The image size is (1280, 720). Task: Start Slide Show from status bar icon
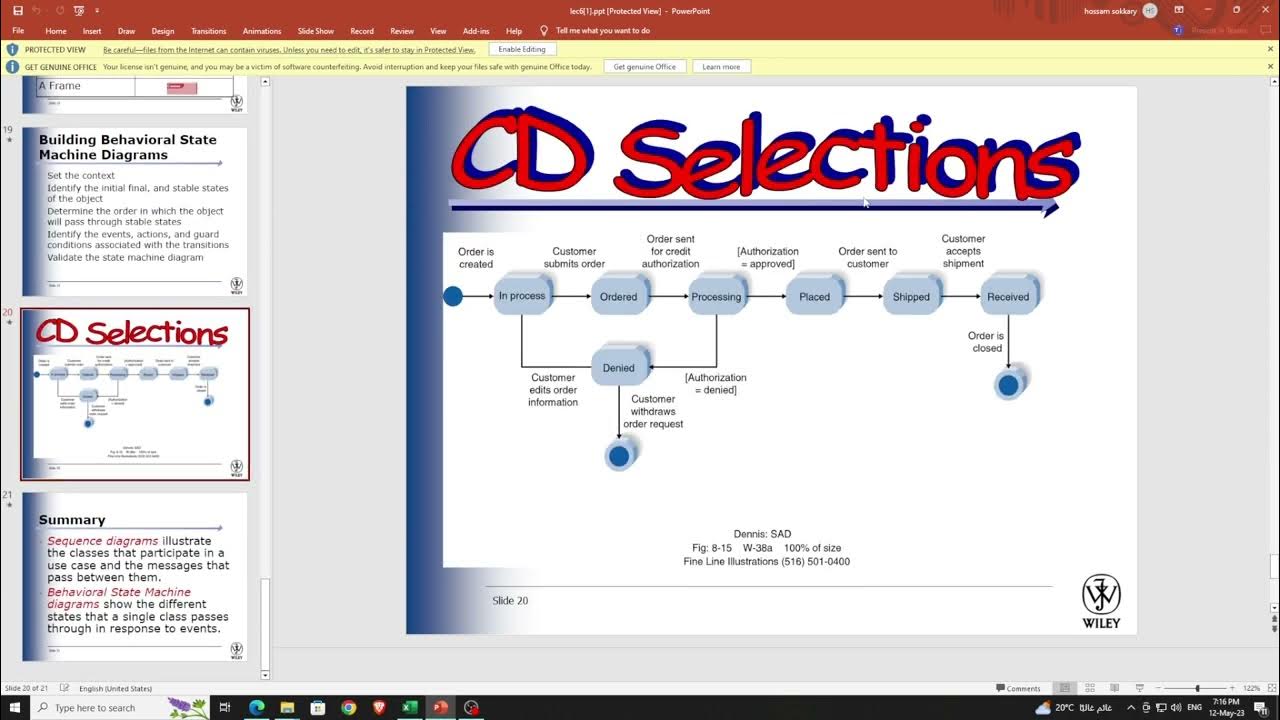[1140, 688]
